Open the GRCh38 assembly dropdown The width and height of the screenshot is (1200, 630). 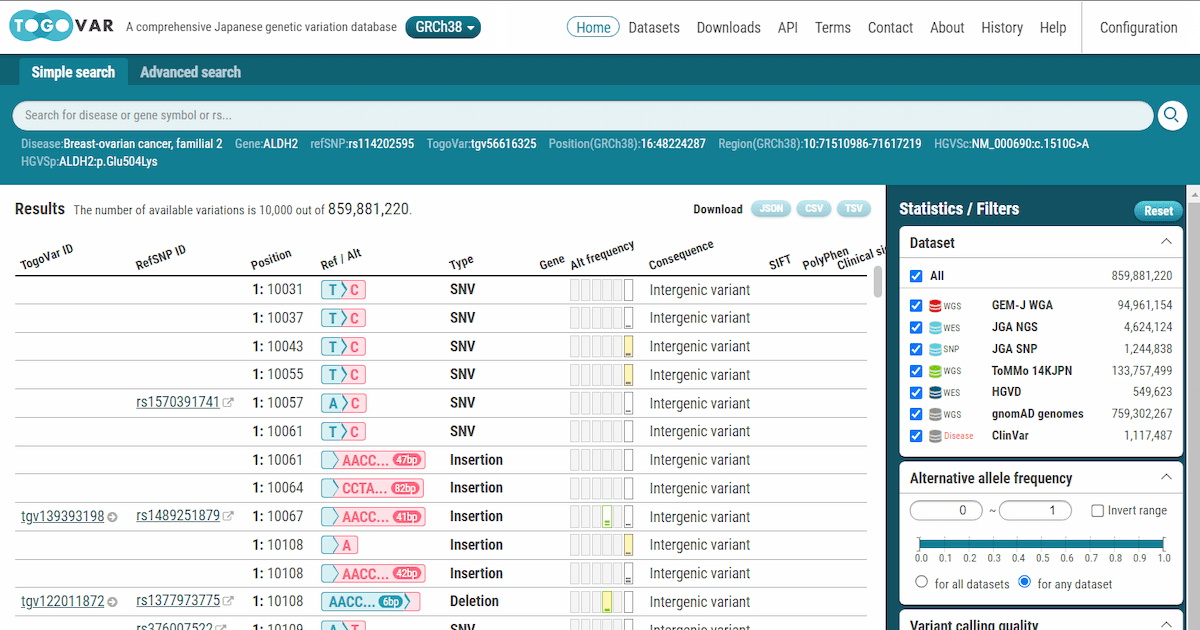point(443,28)
